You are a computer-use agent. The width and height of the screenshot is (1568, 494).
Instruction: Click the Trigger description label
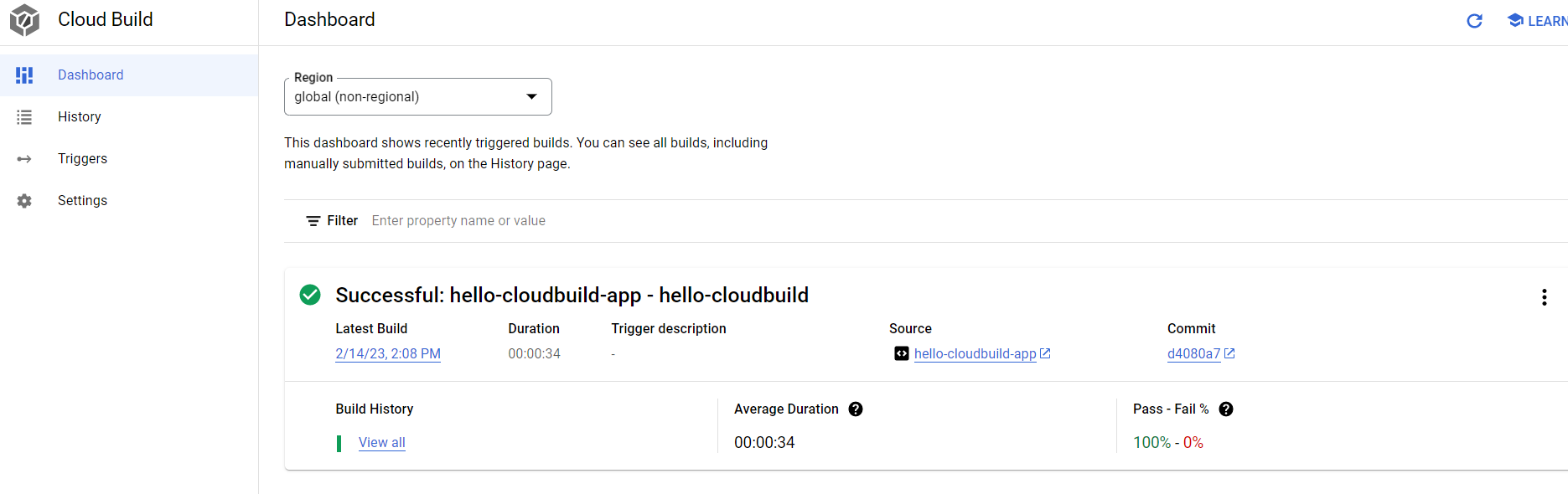tap(669, 328)
